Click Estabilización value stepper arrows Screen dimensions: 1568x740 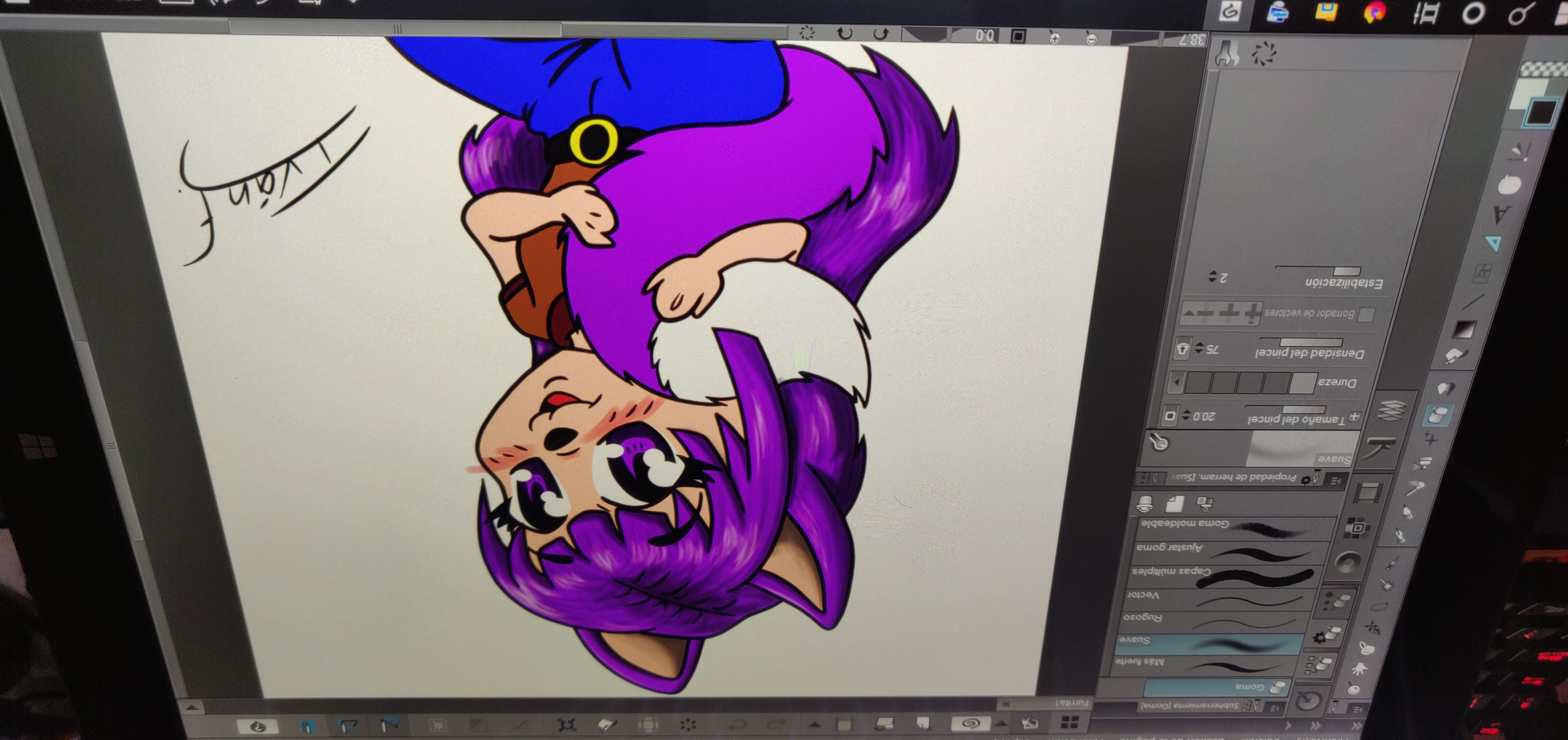tap(1212, 277)
